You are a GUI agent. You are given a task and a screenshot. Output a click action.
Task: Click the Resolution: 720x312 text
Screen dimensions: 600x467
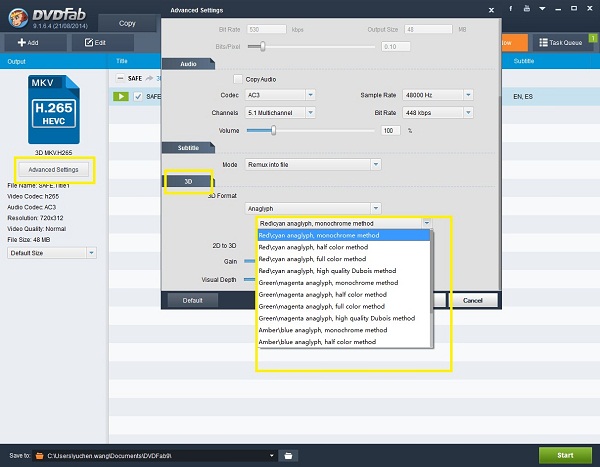click(x=35, y=218)
